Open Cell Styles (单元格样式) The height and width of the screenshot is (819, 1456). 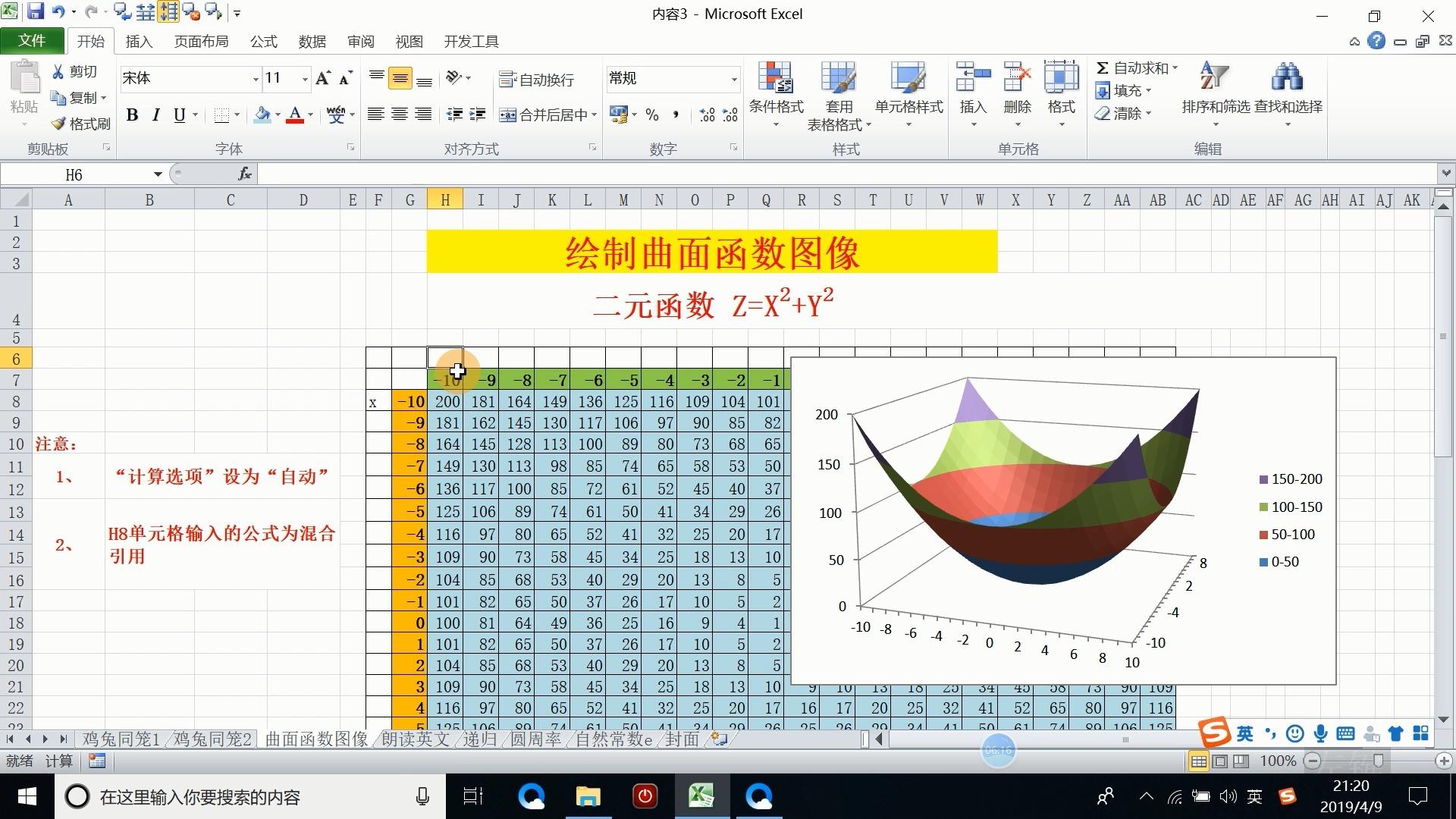pyautogui.click(x=908, y=93)
